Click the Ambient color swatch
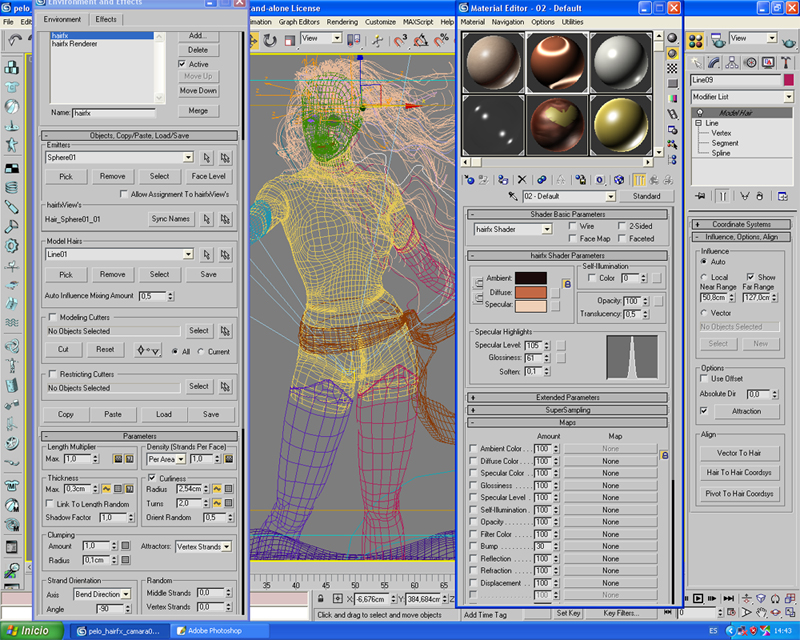The height and width of the screenshot is (640, 800). [x=531, y=278]
